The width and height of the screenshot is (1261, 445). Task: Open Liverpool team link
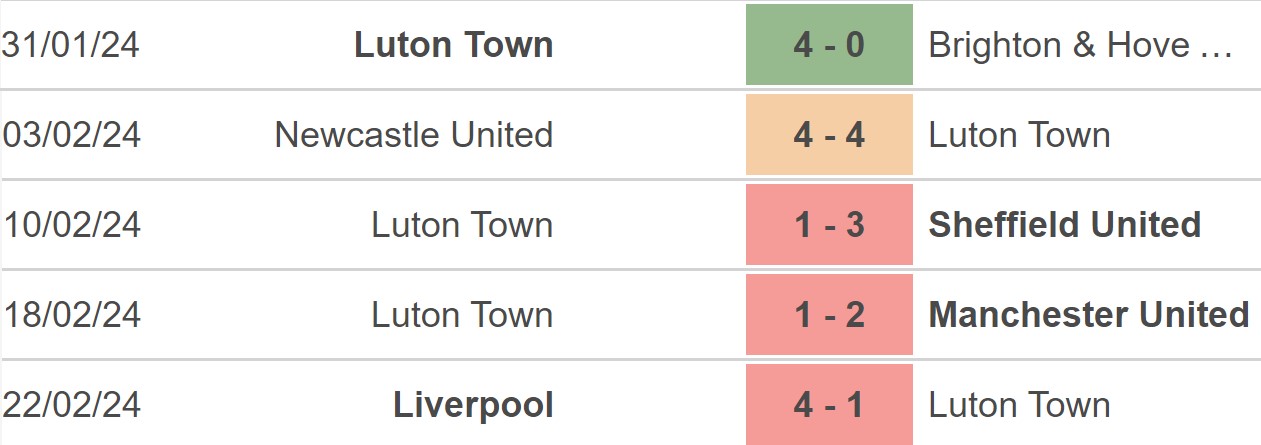tap(473, 405)
